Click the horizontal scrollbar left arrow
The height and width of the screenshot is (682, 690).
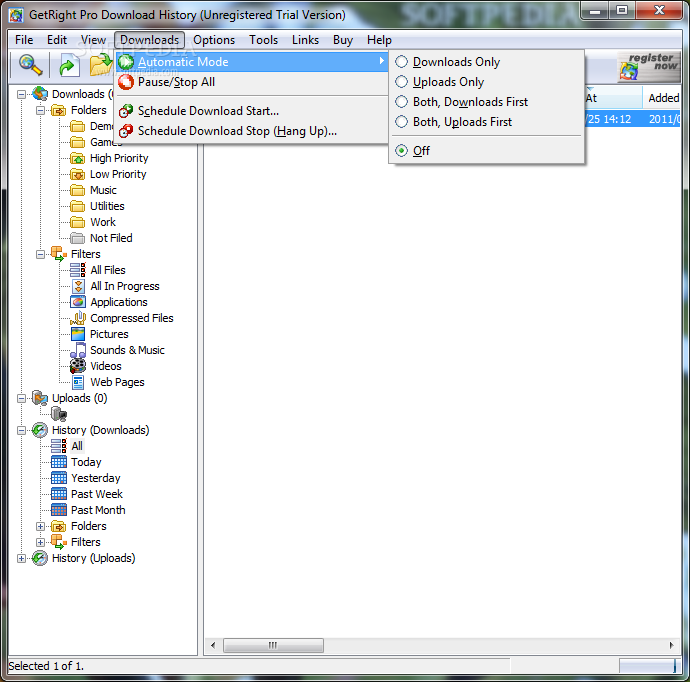tap(213, 645)
